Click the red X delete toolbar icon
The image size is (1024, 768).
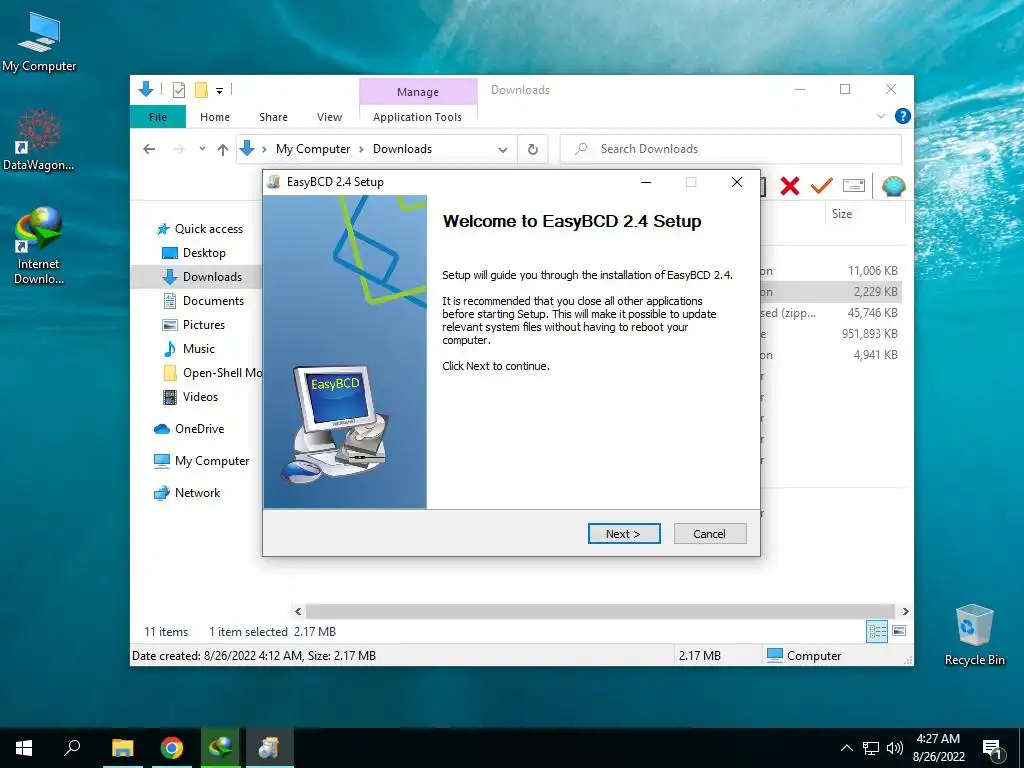pyautogui.click(x=790, y=186)
